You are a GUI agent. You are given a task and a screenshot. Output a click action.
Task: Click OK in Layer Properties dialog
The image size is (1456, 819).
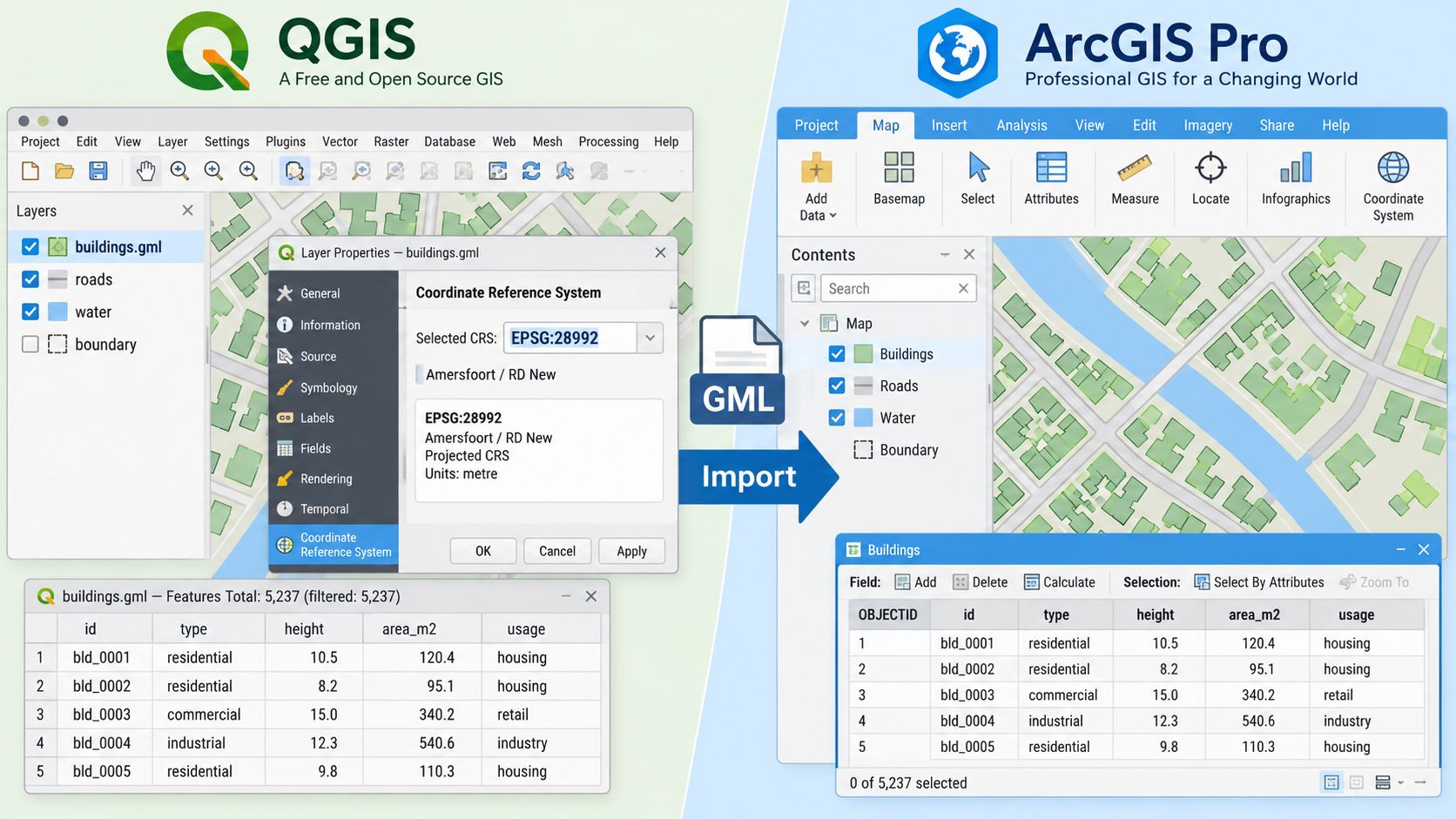483,551
